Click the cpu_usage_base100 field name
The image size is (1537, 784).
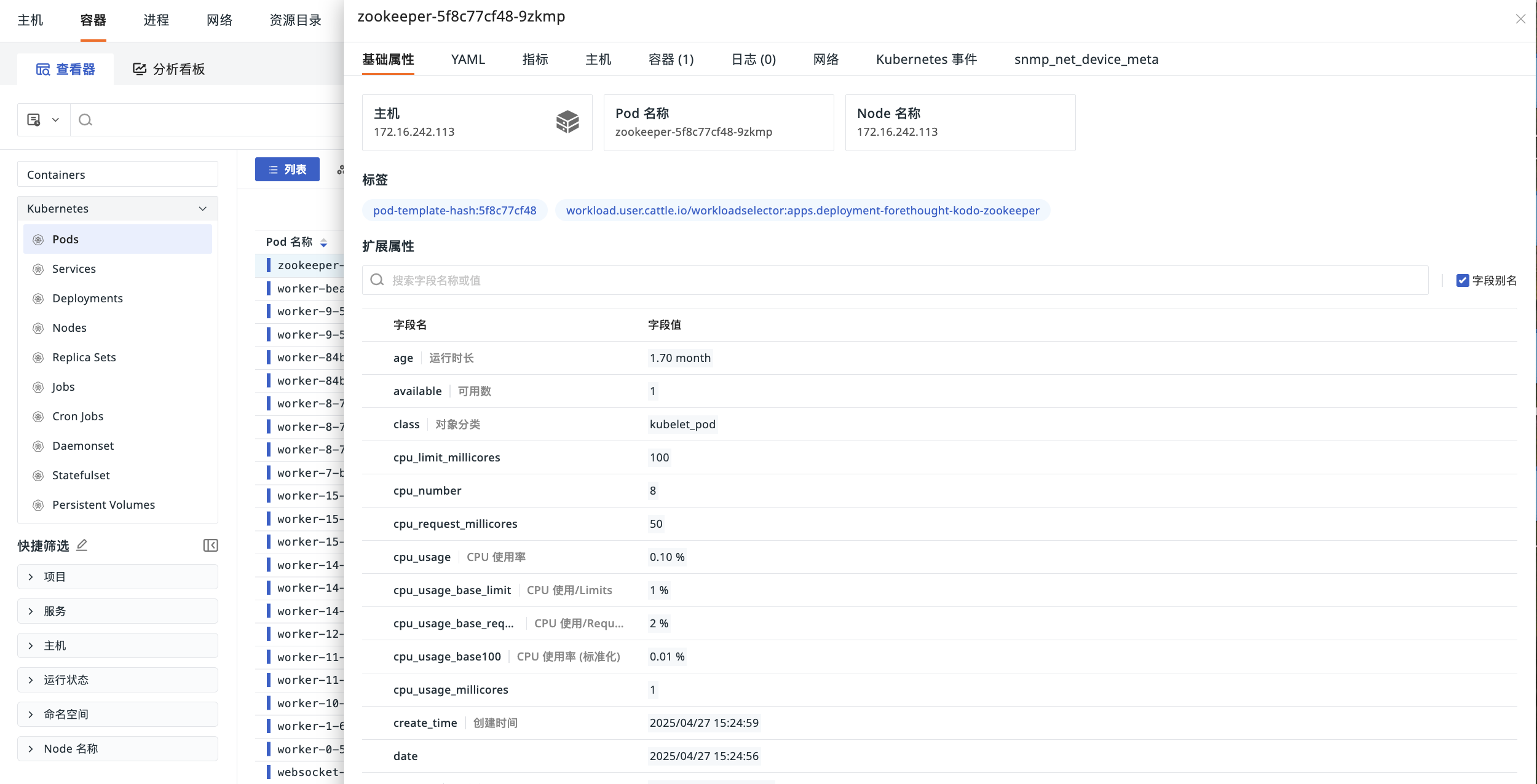coord(447,657)
